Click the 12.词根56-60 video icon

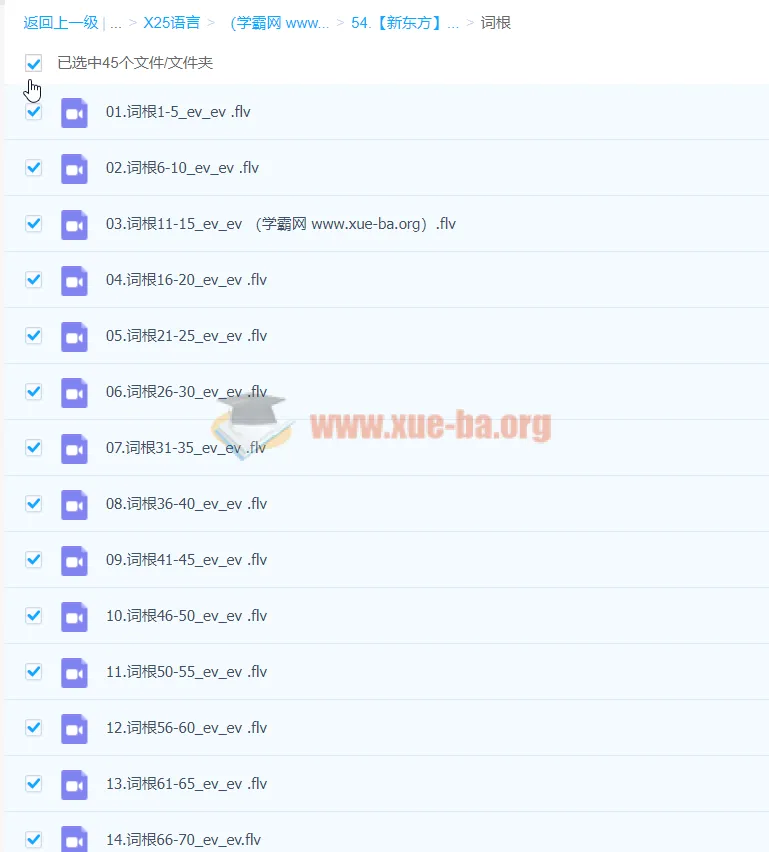74,728
